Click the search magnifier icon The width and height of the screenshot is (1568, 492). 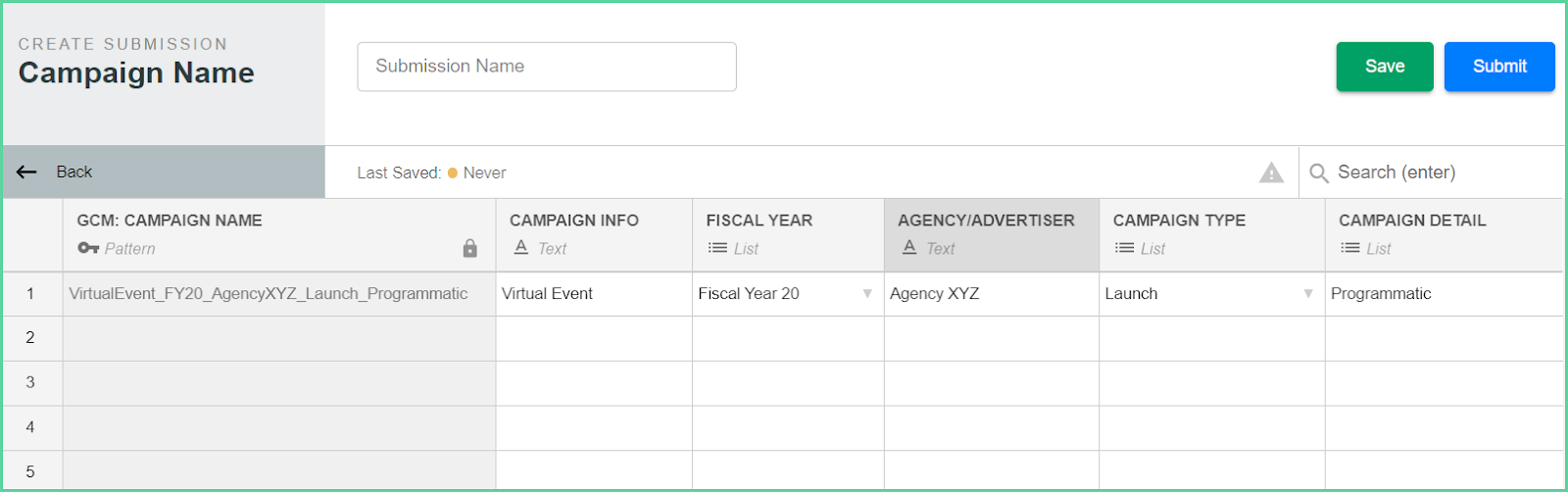(x=1319, y=172)
